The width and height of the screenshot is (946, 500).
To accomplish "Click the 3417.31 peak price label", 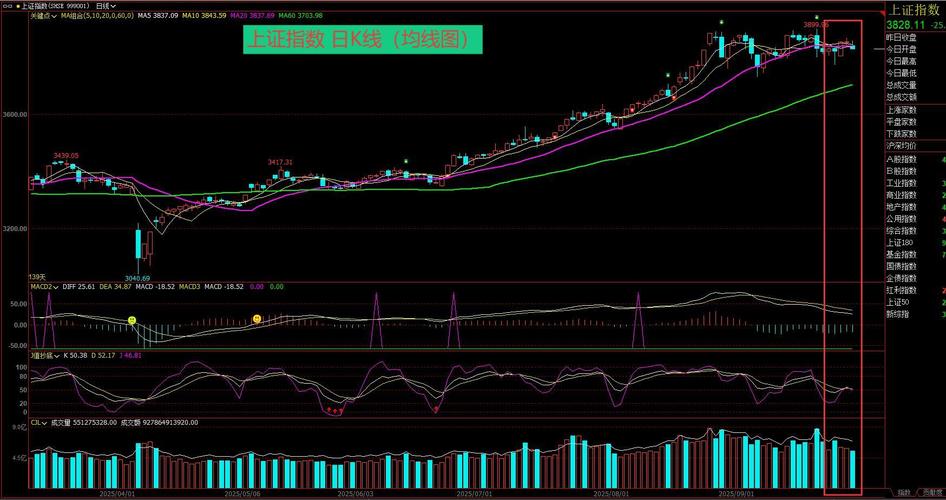I will (x=280, y=162).
